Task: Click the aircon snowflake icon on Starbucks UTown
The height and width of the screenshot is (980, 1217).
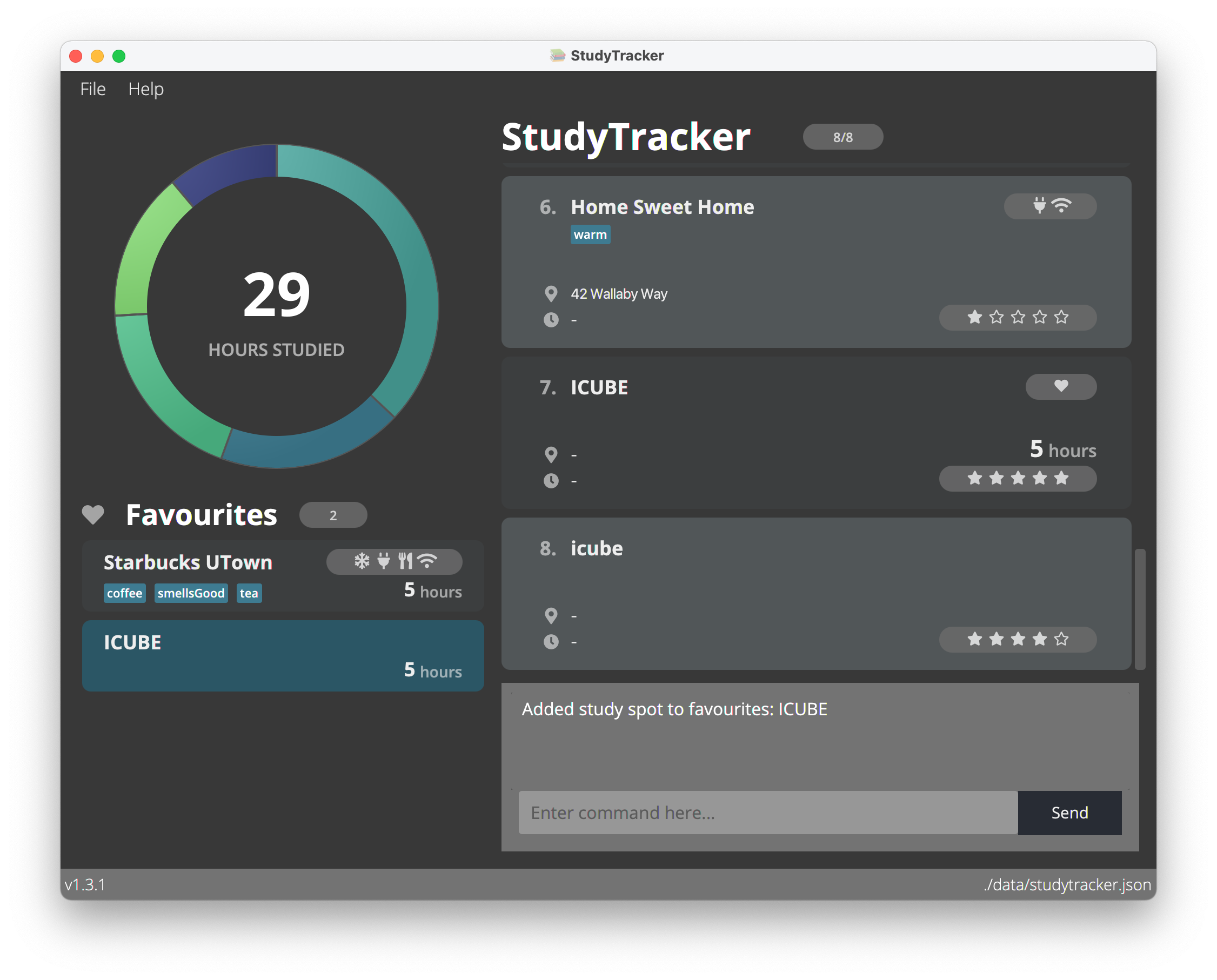Action: [x=362, y=561]
